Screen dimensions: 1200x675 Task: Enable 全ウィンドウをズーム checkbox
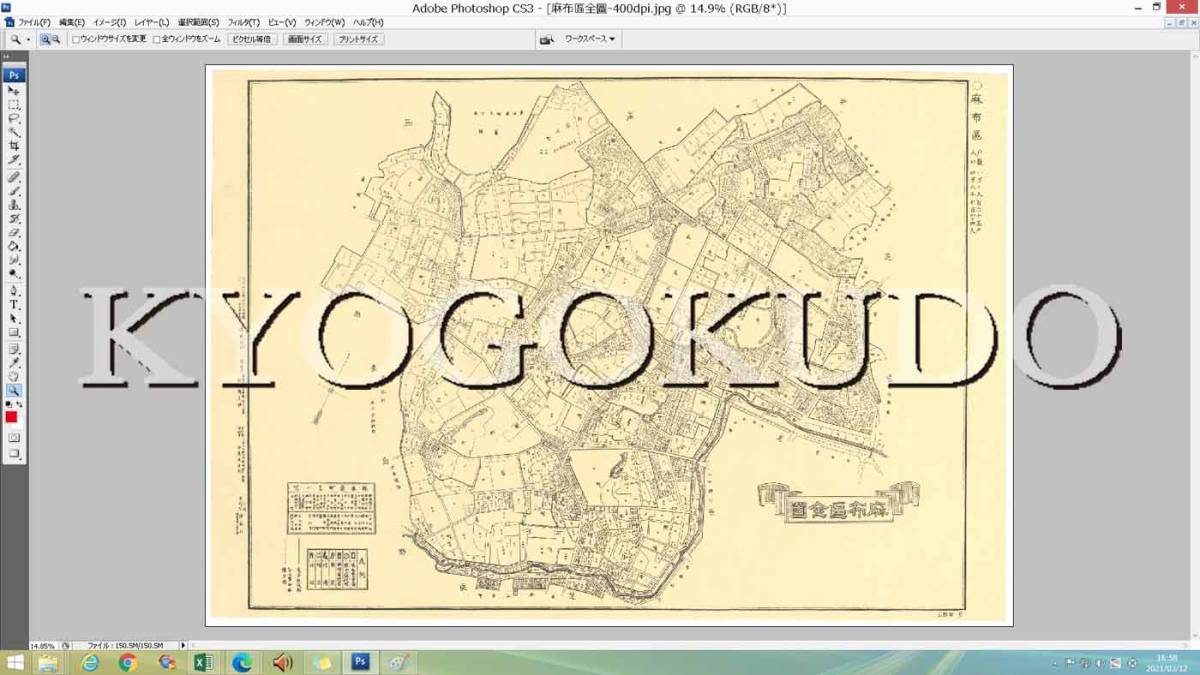click(155, 40)
